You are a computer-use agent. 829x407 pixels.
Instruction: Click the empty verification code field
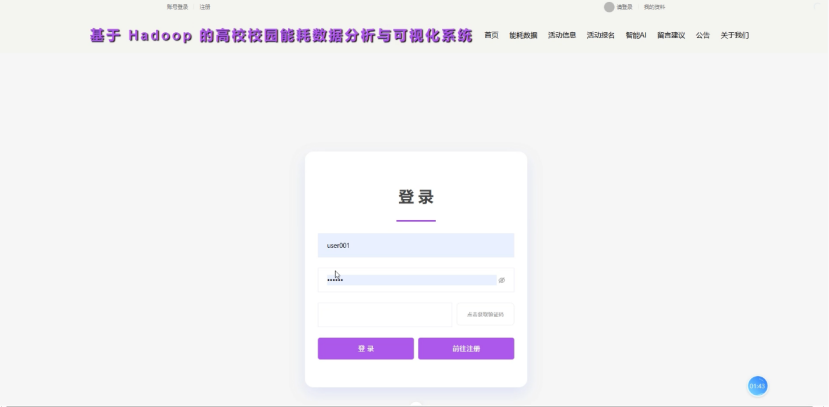pyautogui.click(x=385, y=314)
